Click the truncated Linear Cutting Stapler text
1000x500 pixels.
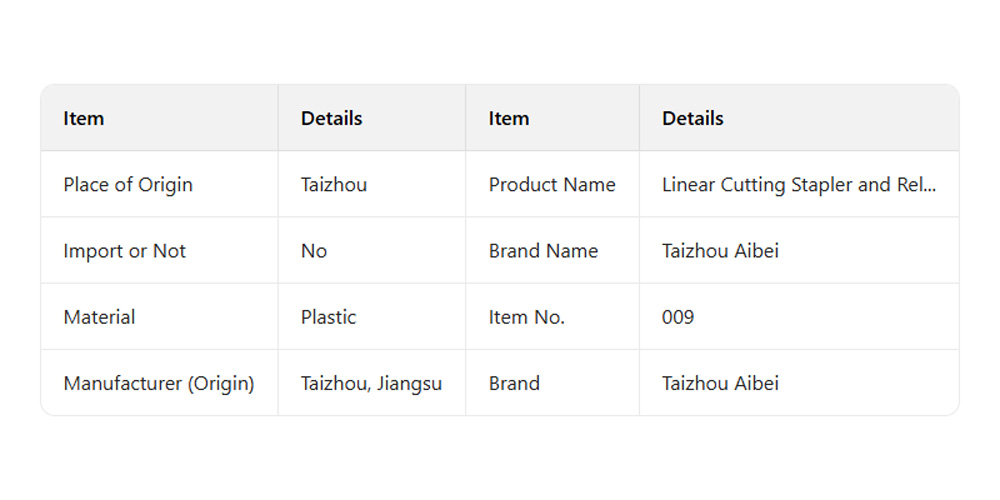tap(799, 185)
